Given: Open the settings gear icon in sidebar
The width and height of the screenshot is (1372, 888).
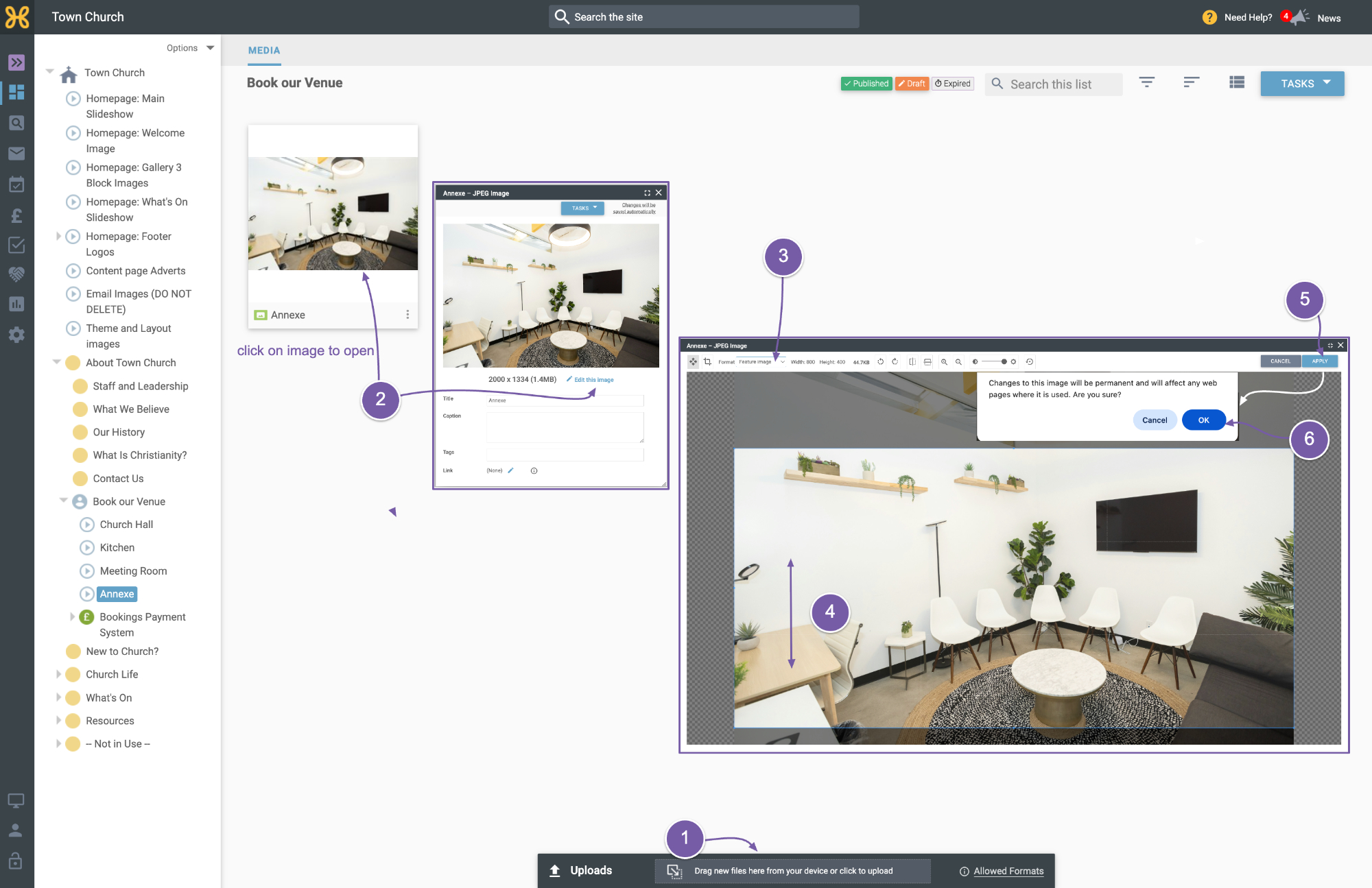Looking at the screenshot, I should [16, 335].
